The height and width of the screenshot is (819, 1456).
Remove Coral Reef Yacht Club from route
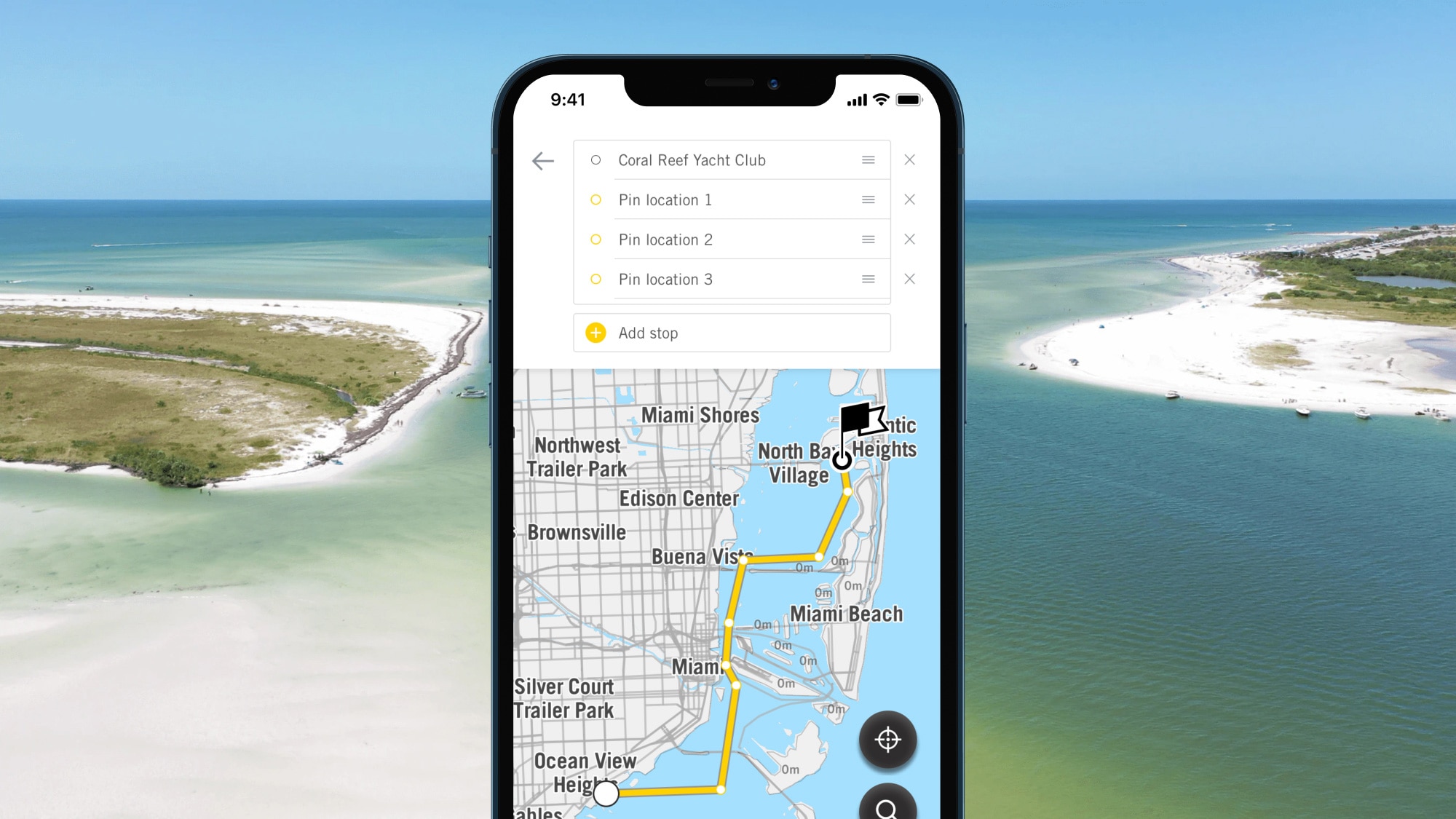click(x=909, y=159)
